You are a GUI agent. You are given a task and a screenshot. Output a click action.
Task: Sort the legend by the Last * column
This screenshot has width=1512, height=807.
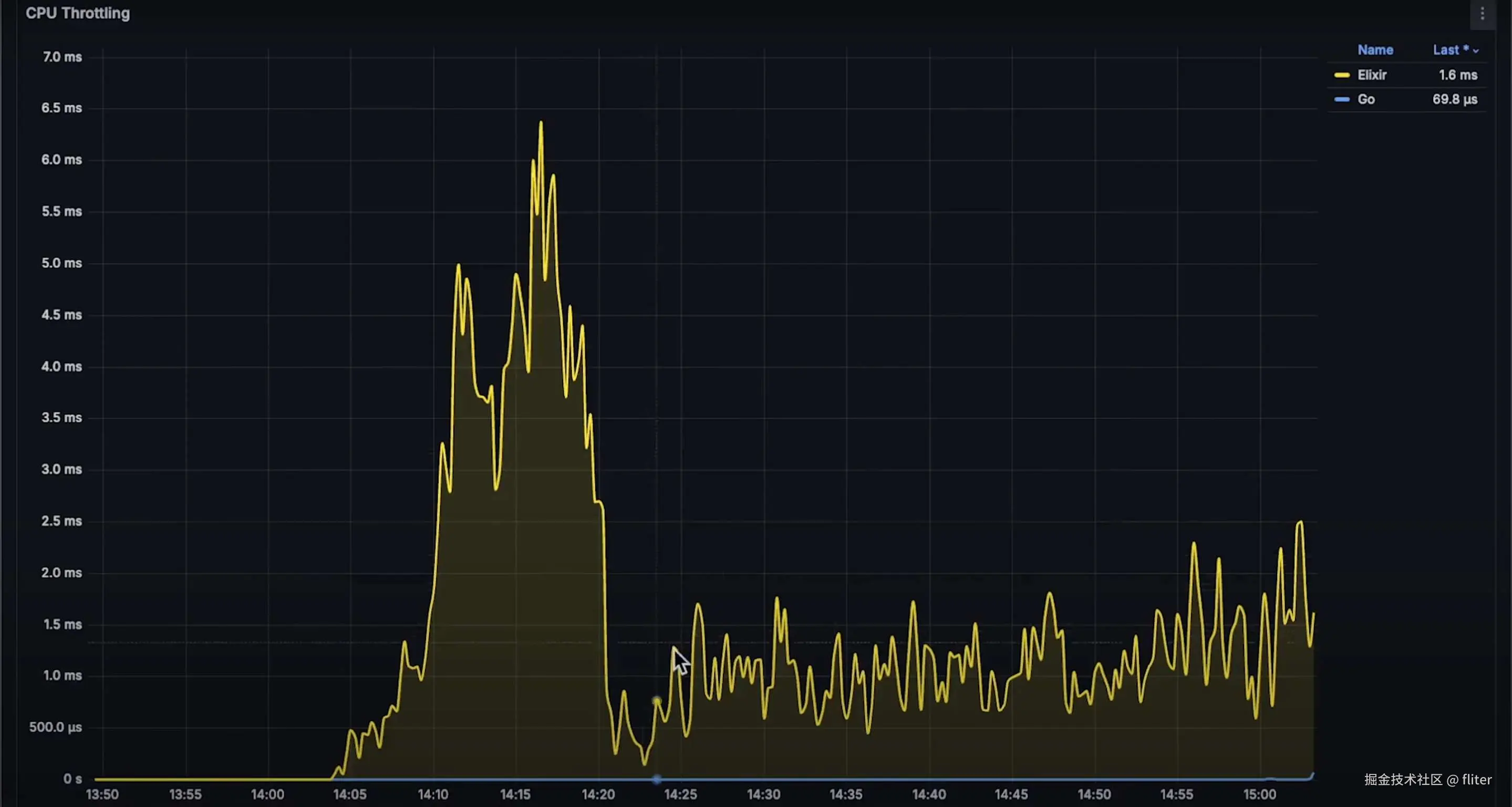point(1450,50)
